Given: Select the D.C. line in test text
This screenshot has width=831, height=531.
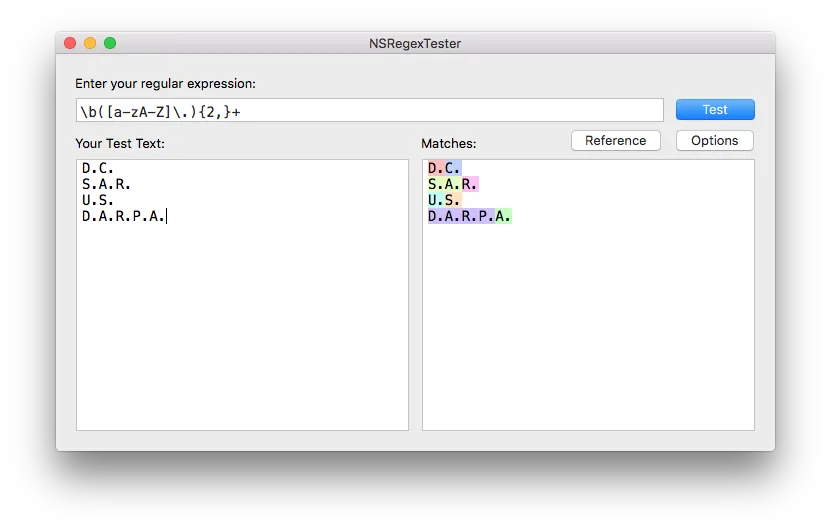Looking at the screenshot, I should point(98,169).
